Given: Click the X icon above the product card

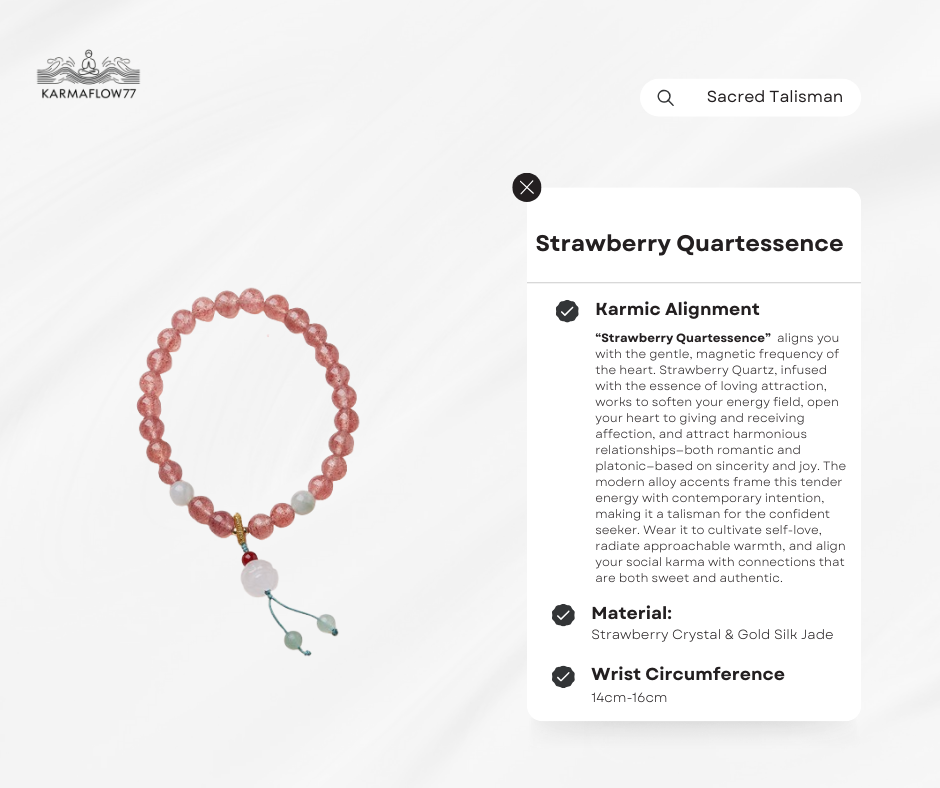Looking at the screenshot, I should click(x=527, y=187).
